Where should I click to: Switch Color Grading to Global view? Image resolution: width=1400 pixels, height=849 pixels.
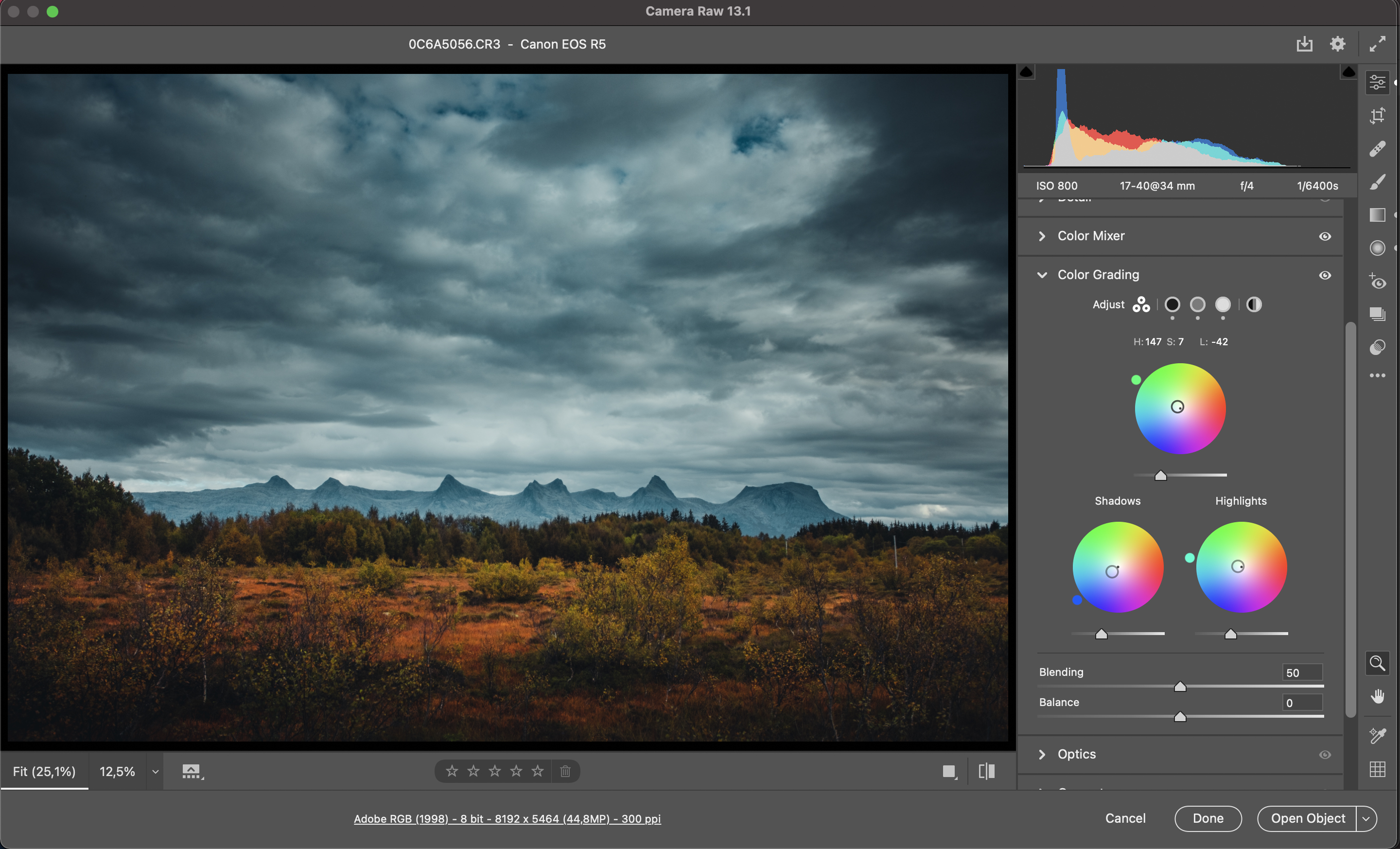pos(1254,304)
